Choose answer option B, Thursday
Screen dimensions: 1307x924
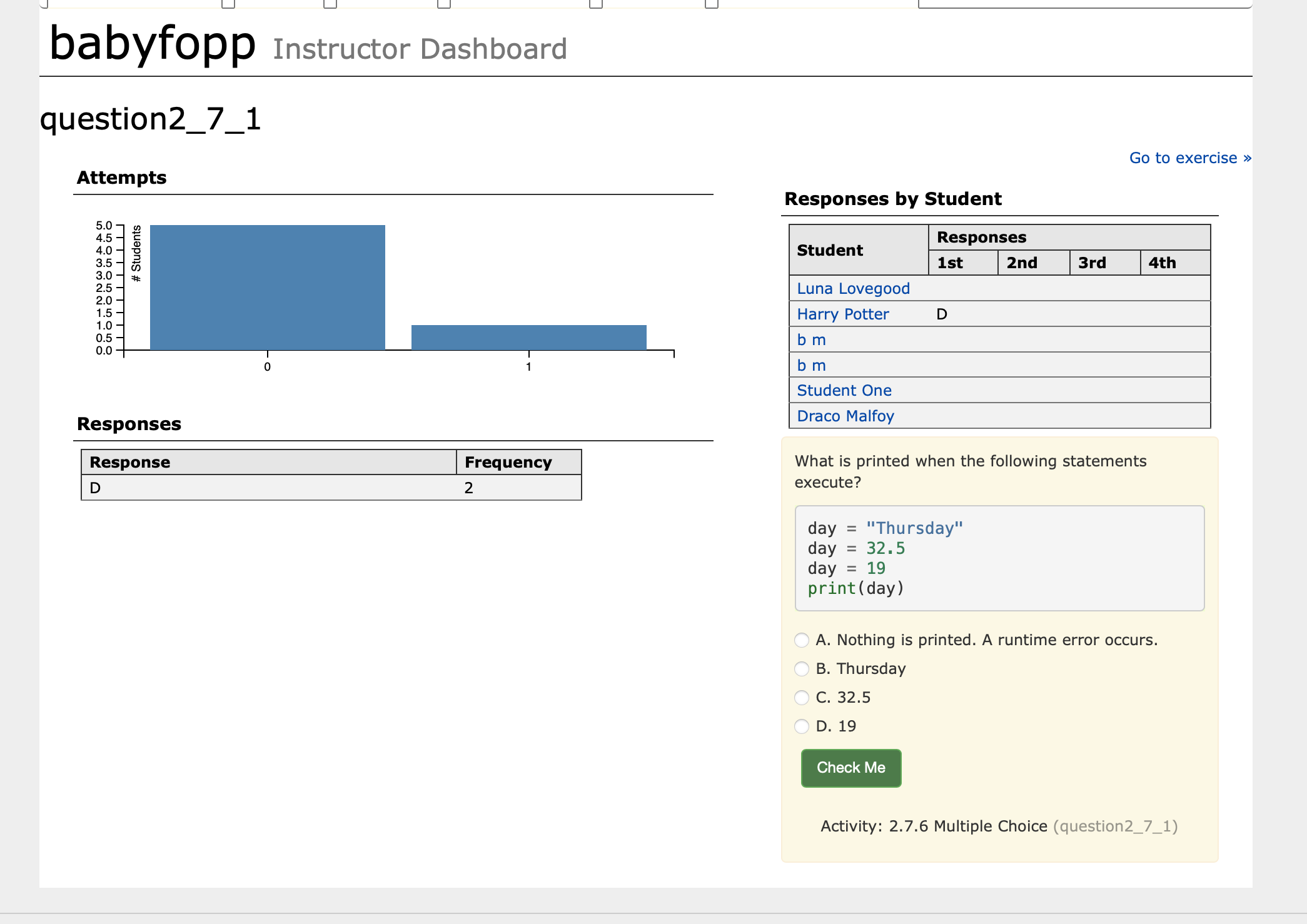(x=802, y=669)
